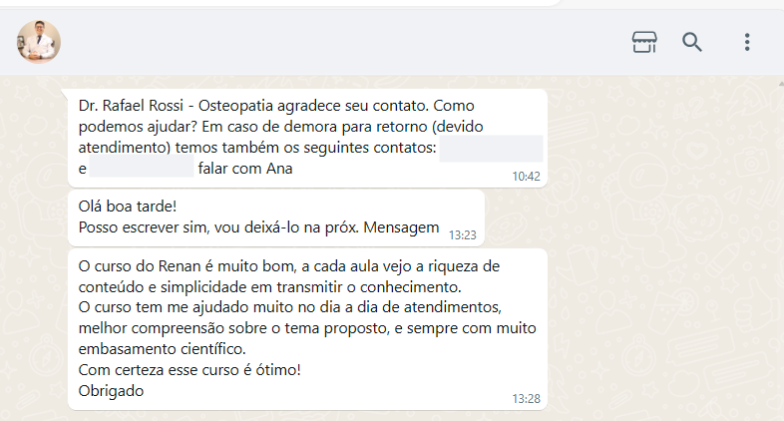Click the 13:28 message timestamp

coord(526,399)
